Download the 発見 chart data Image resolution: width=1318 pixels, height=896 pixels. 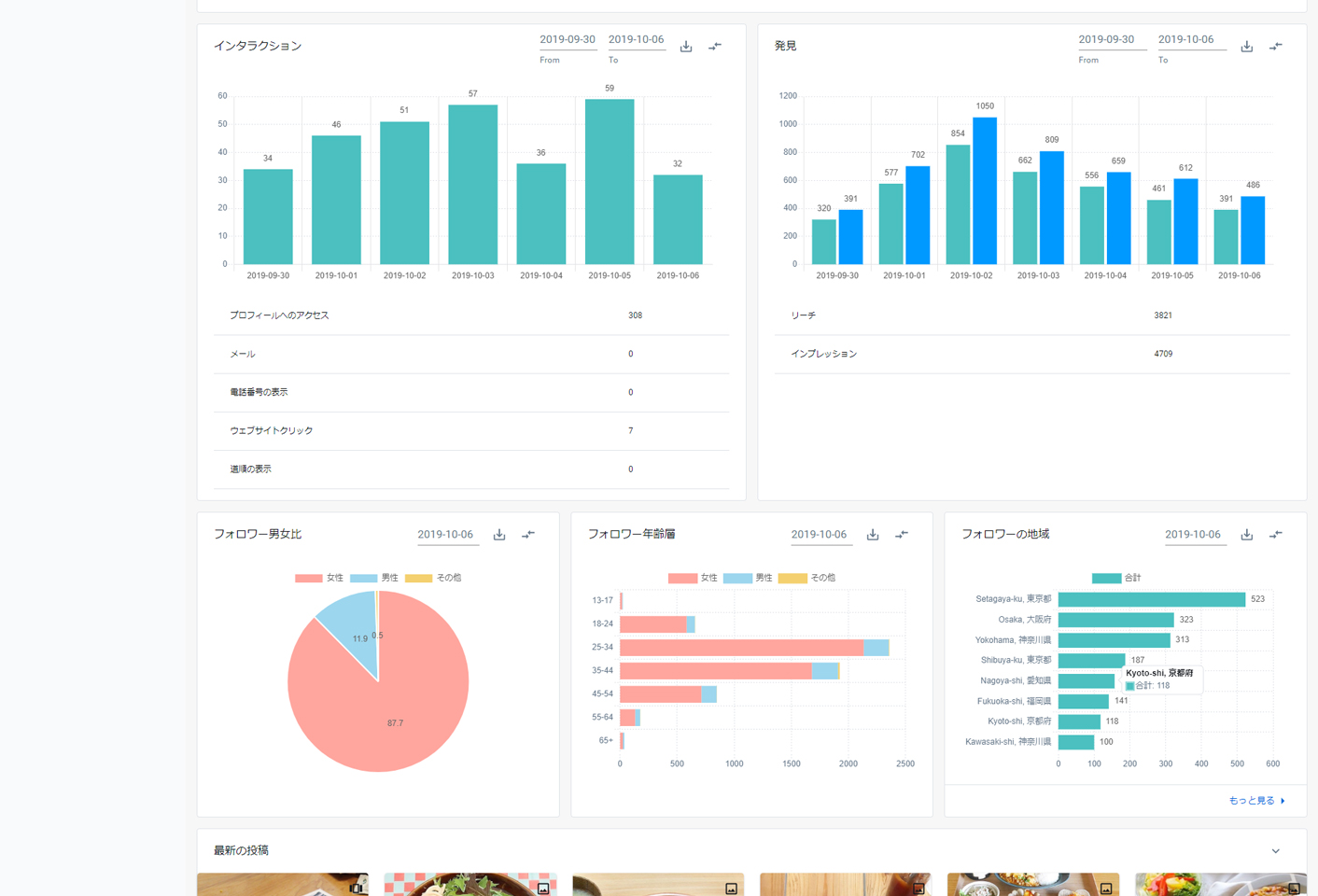click(x=1246, y=47)
